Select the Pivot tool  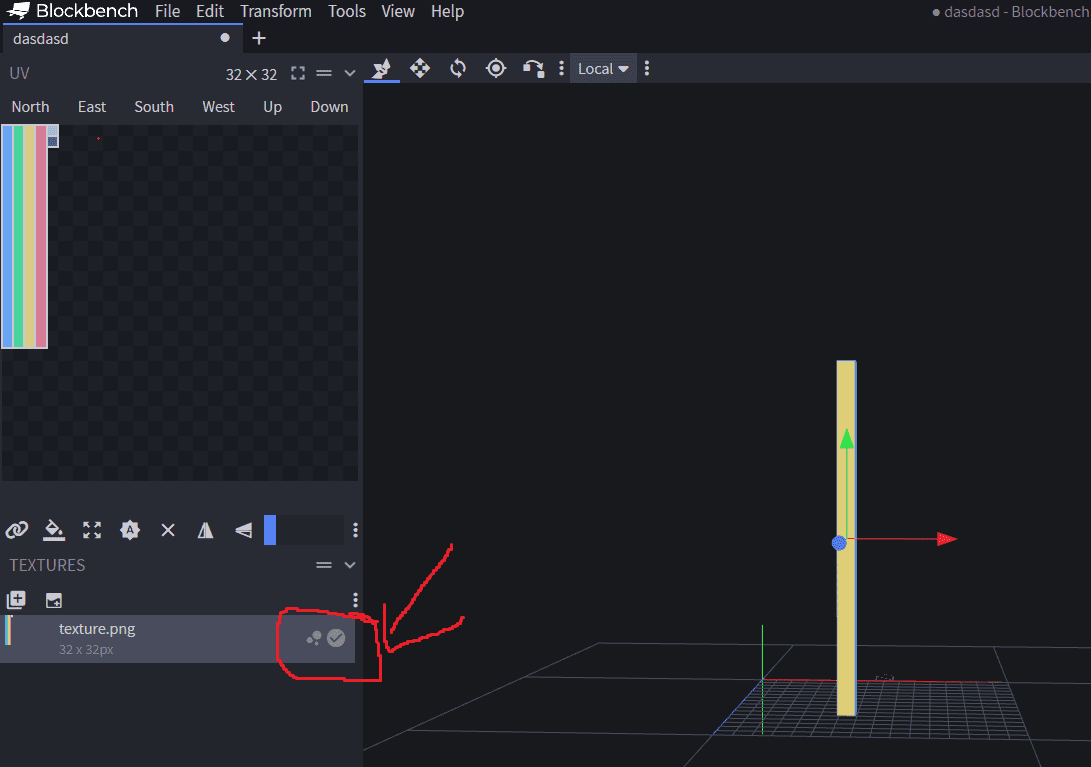click(x=496, y=68)
